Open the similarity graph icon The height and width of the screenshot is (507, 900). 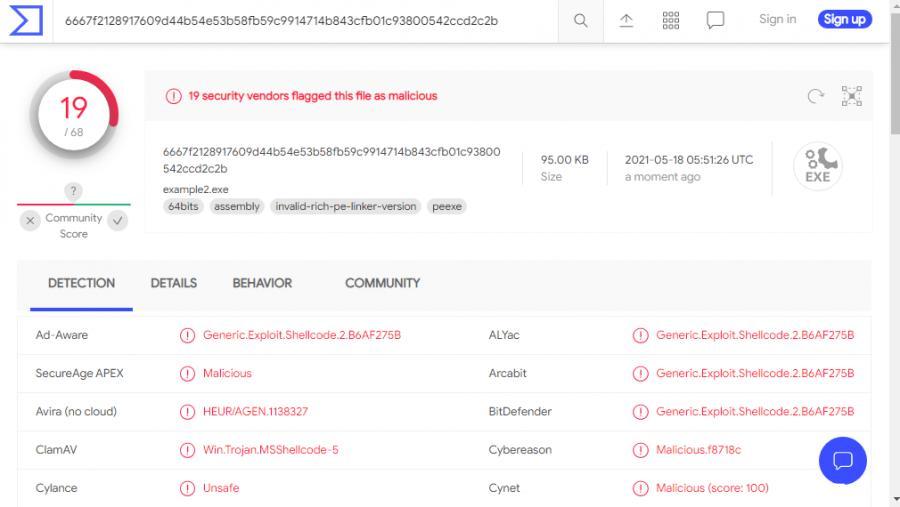coord(851,96)
